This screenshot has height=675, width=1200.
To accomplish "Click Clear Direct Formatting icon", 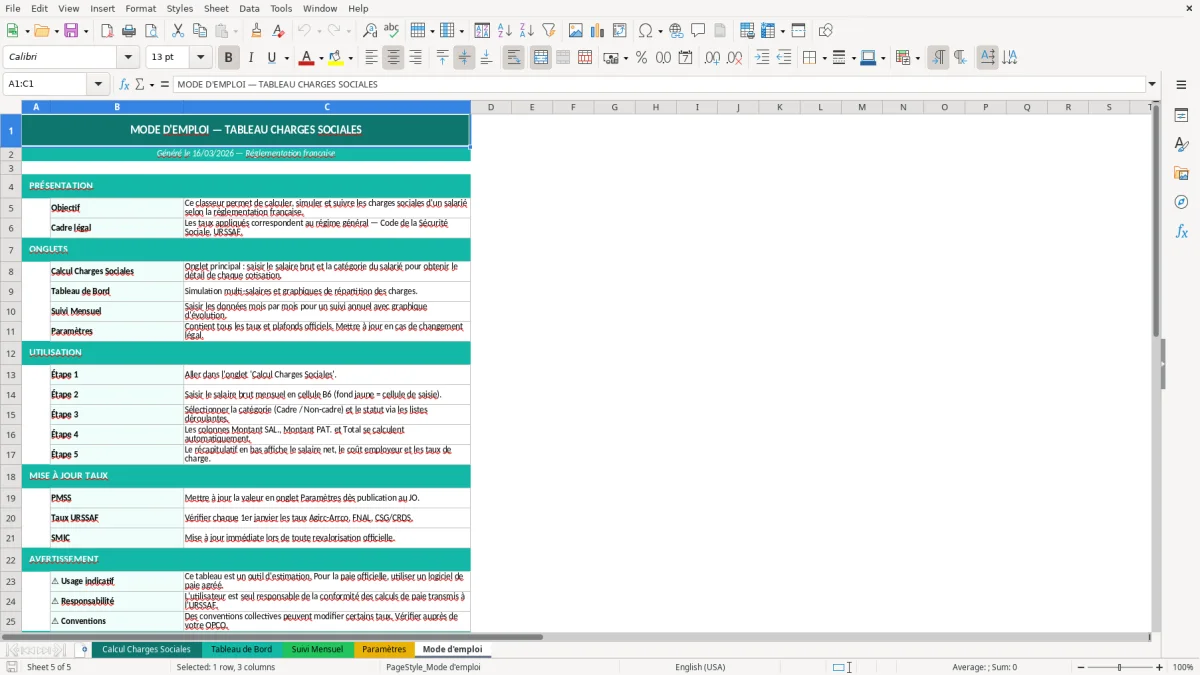I will tap(278, 31).
